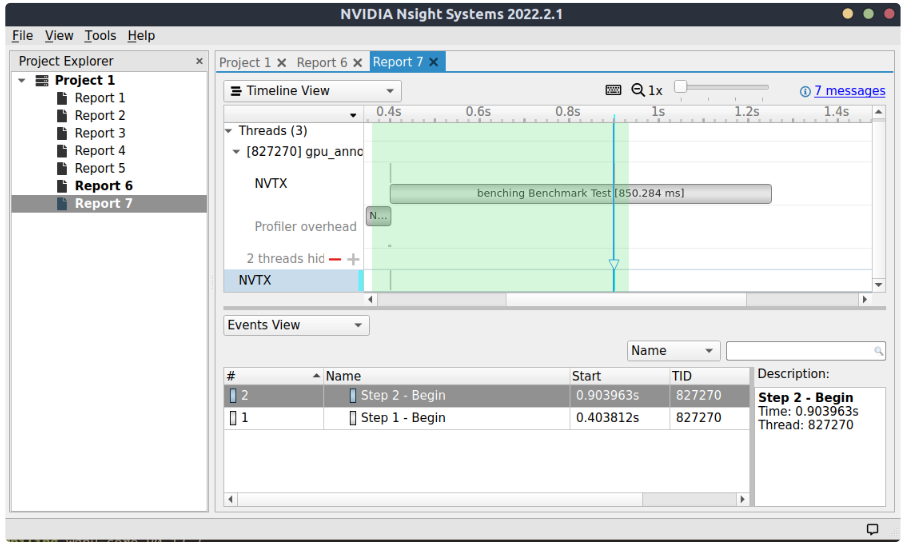Click the timeline horizontal scrollbar thumb
901x542 pixels.
coord(626,299)
